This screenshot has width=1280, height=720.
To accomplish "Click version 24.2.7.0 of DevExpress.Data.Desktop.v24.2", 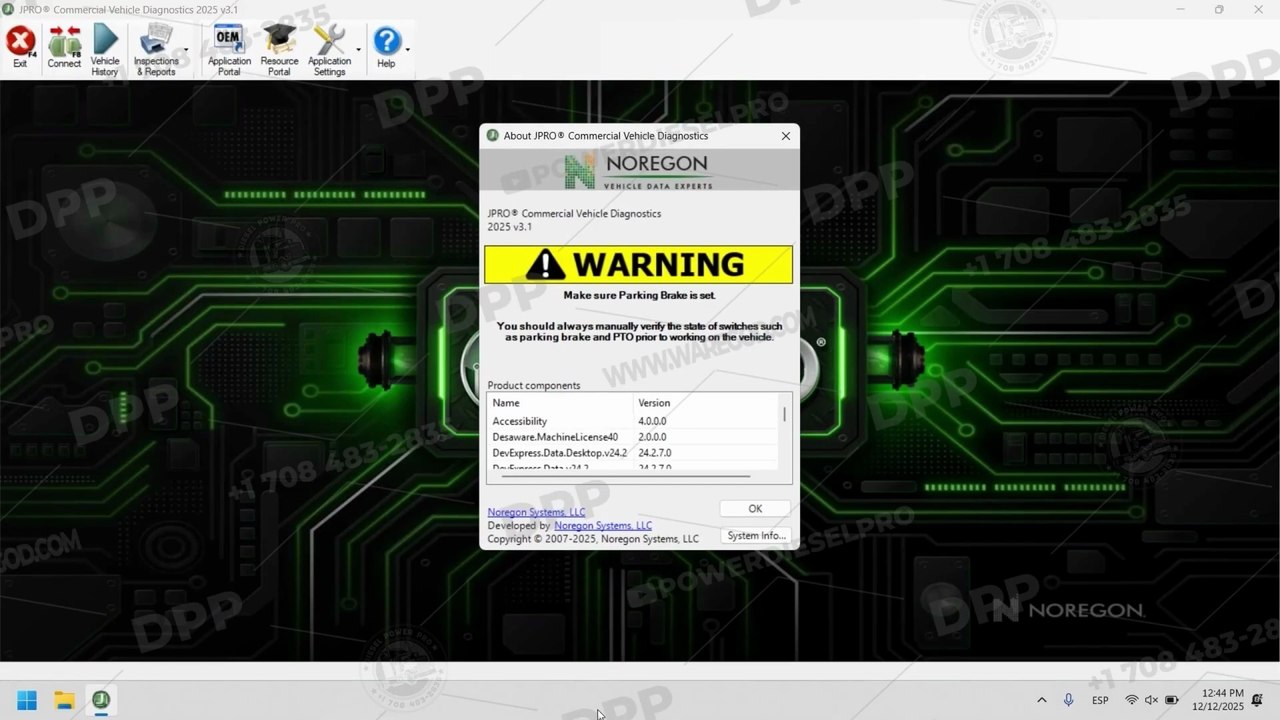I will click(x=655, y=453).
